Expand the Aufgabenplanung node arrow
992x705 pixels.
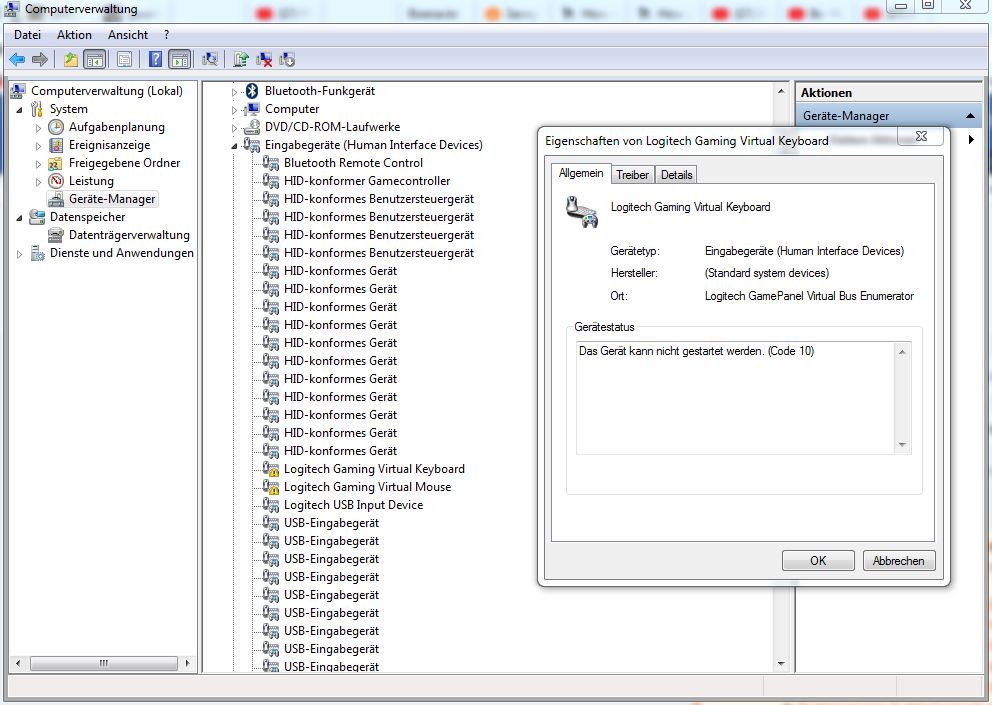click(x=39, y=128)
